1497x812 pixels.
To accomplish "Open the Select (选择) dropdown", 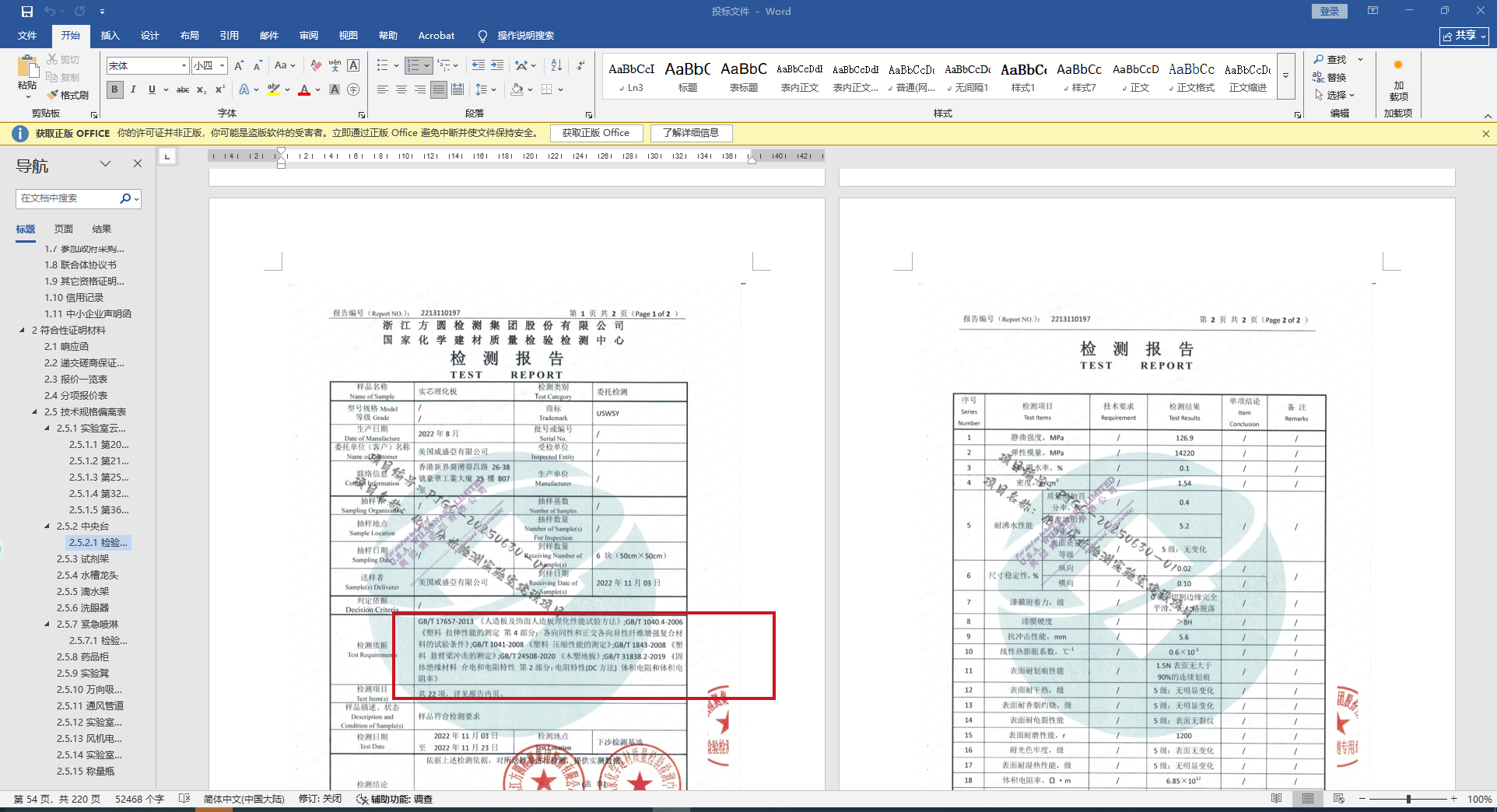I will [x=1334, y=95].
